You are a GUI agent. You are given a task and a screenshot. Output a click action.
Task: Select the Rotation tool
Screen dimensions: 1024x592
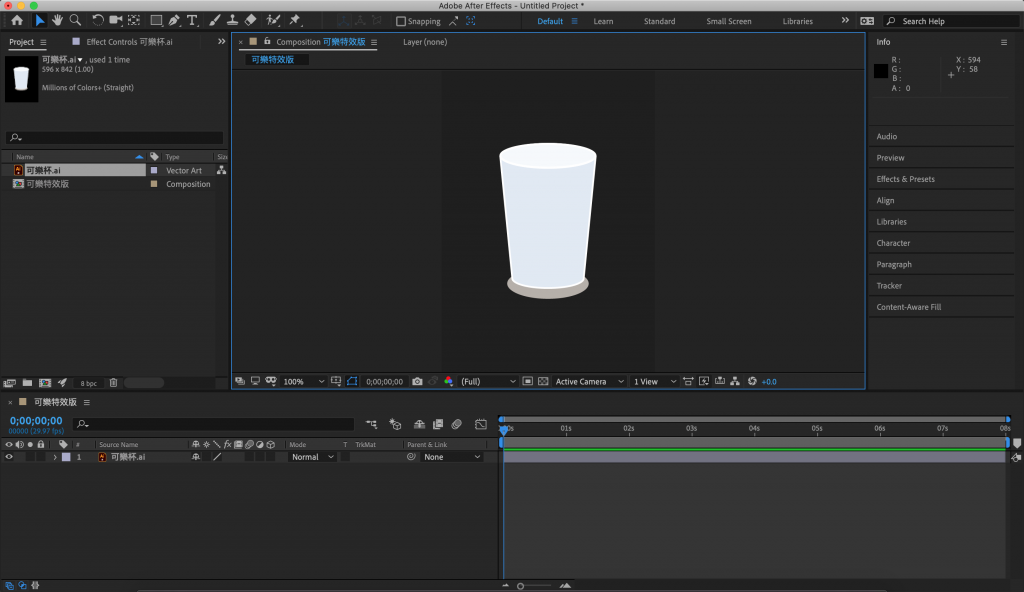point(98,20)
